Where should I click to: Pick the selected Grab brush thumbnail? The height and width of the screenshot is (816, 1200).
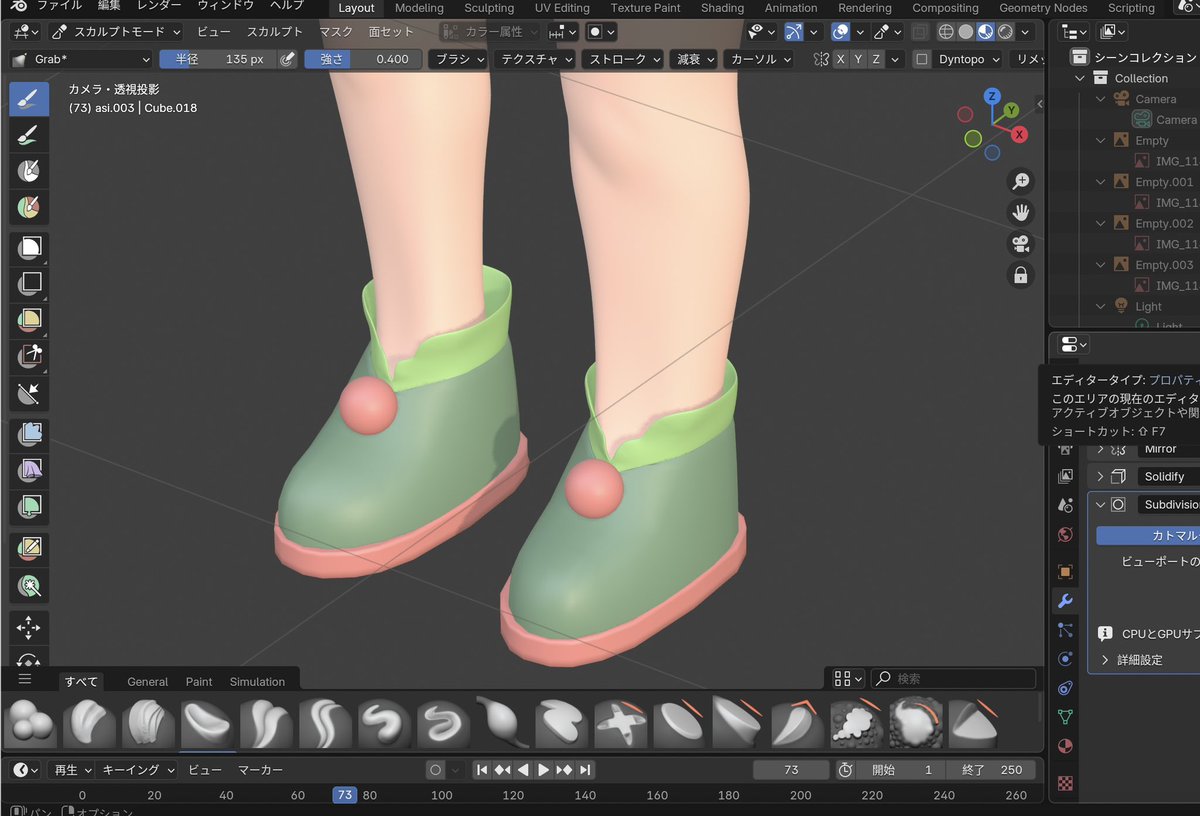pos(208,722)
